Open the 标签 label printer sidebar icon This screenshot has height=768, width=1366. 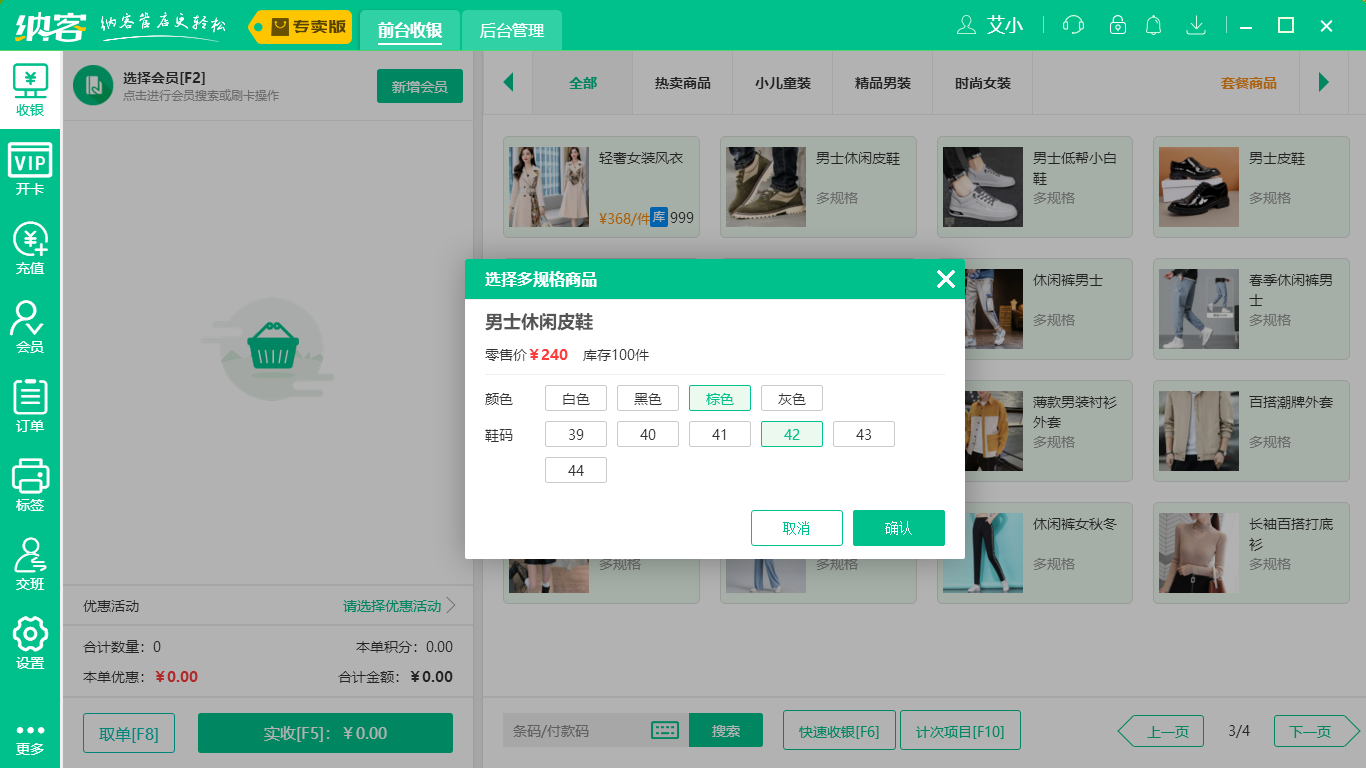tap(30, 486)
